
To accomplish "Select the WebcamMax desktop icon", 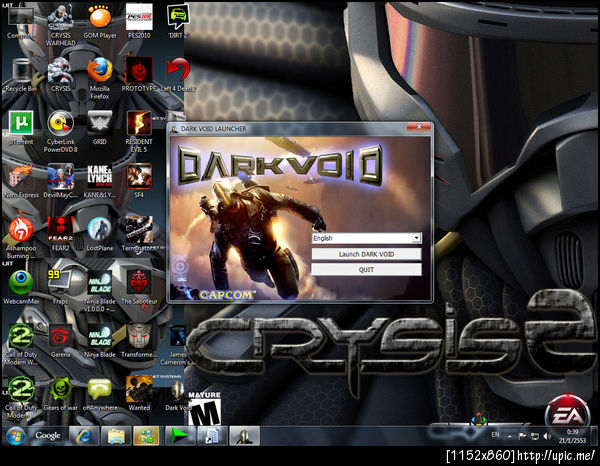I will point(21,288).
